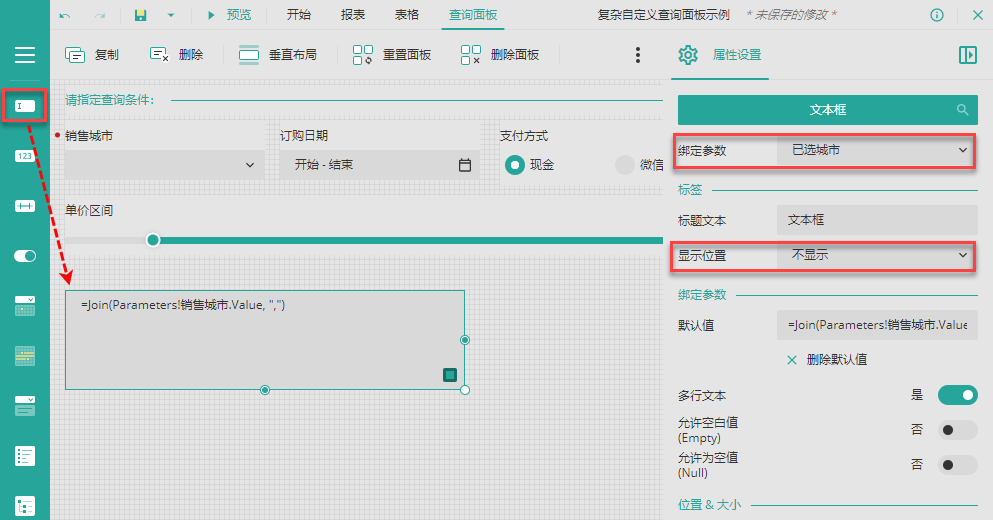Switch to the 报表 tab

(x=353, y=15)
